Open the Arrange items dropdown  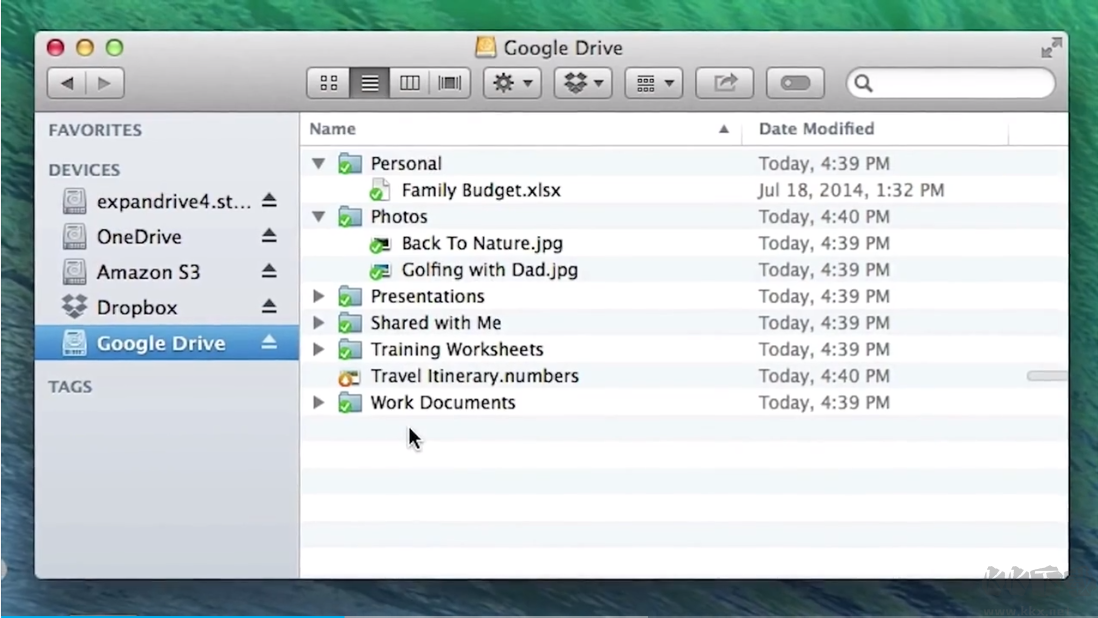pos(654,83)
